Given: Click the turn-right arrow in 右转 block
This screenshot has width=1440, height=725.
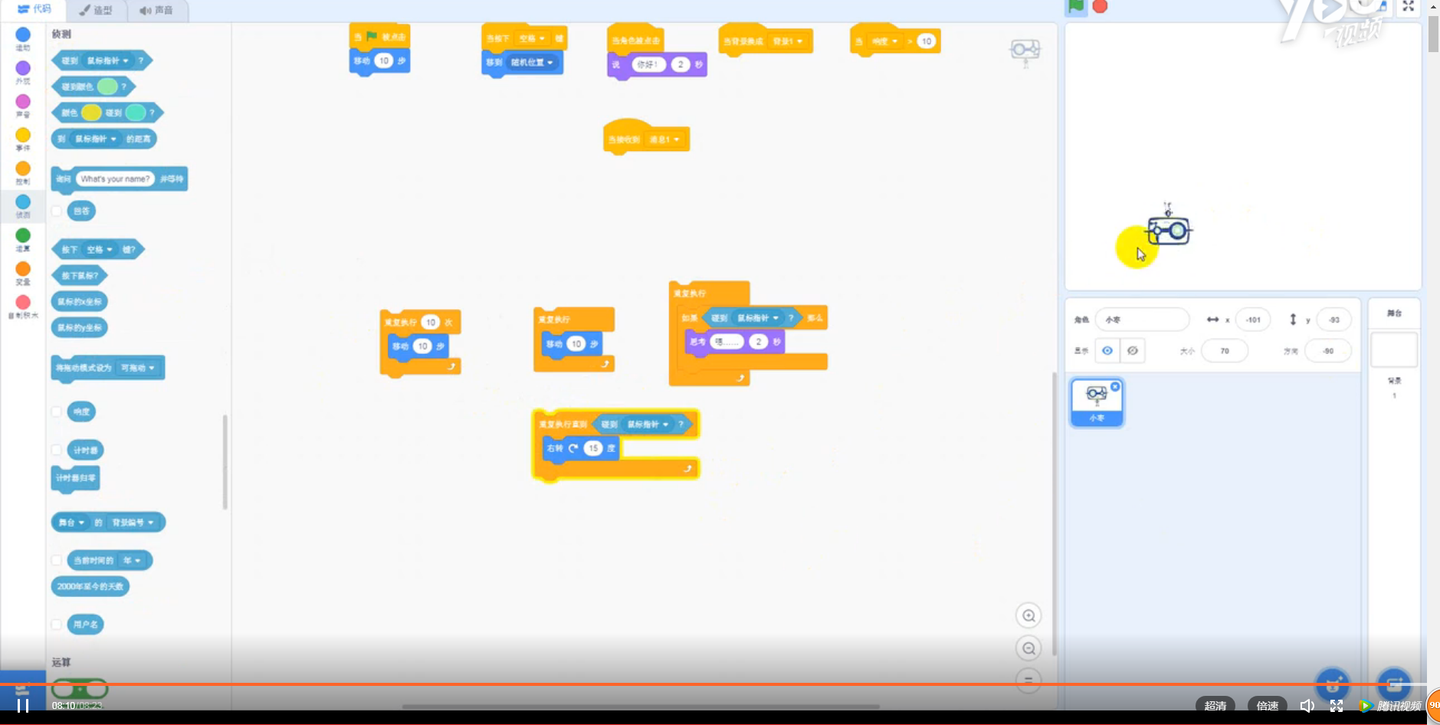Looking at the screenshot, I should click(x=574, y=449).
